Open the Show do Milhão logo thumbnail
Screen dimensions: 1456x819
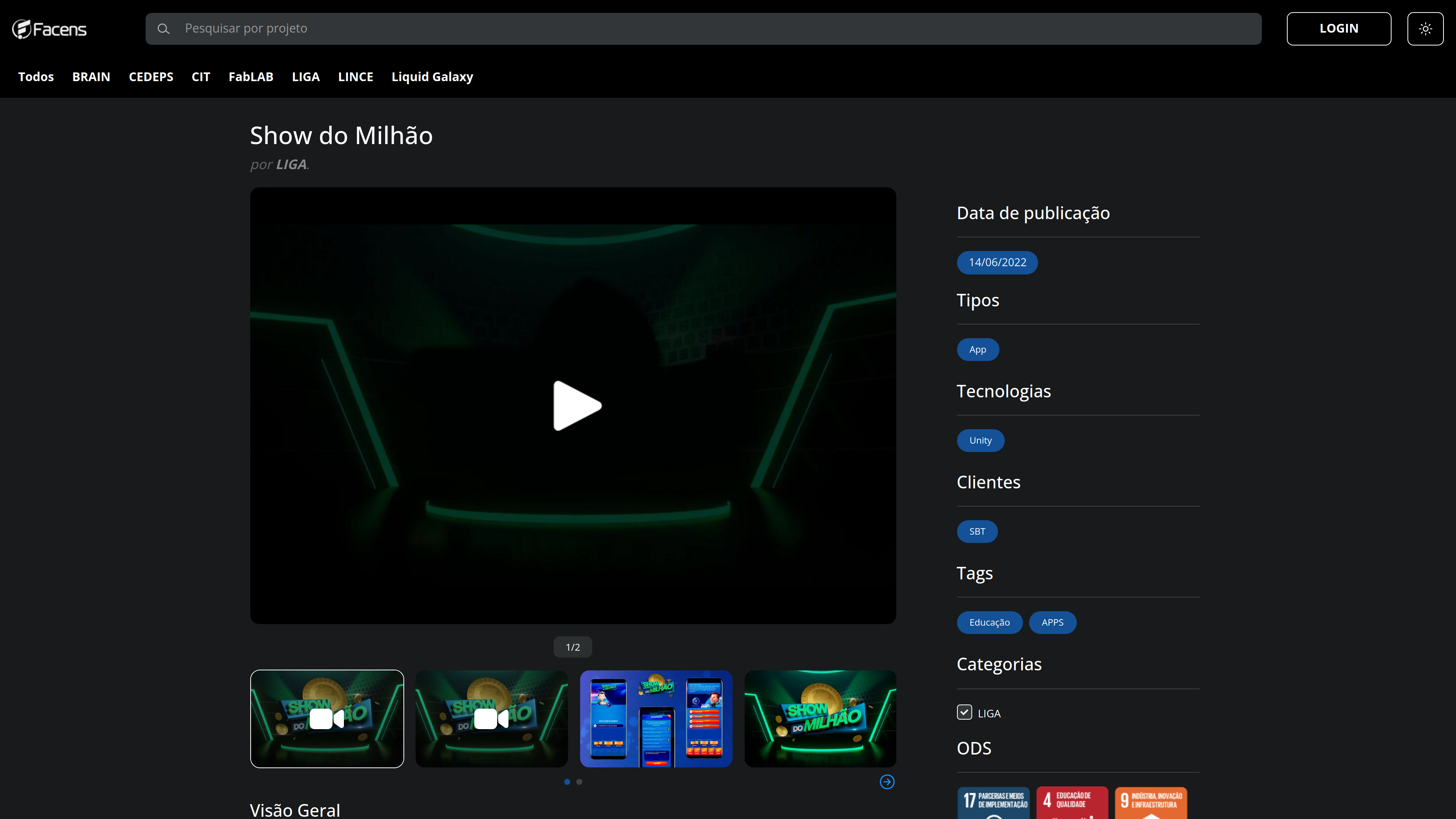click(820, 719)
